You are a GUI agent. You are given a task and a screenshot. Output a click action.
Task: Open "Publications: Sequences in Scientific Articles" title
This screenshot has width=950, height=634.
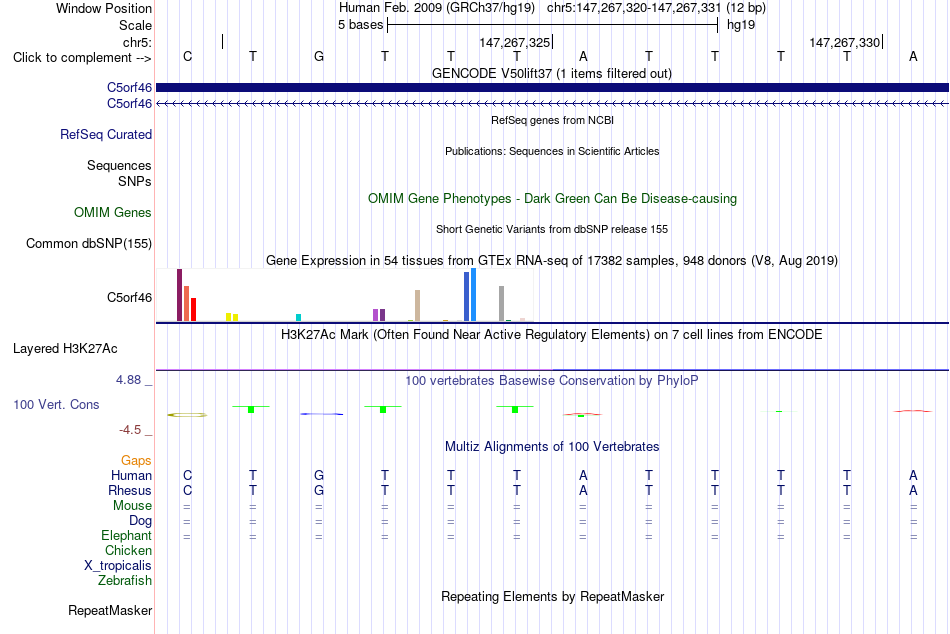point(552,151)
